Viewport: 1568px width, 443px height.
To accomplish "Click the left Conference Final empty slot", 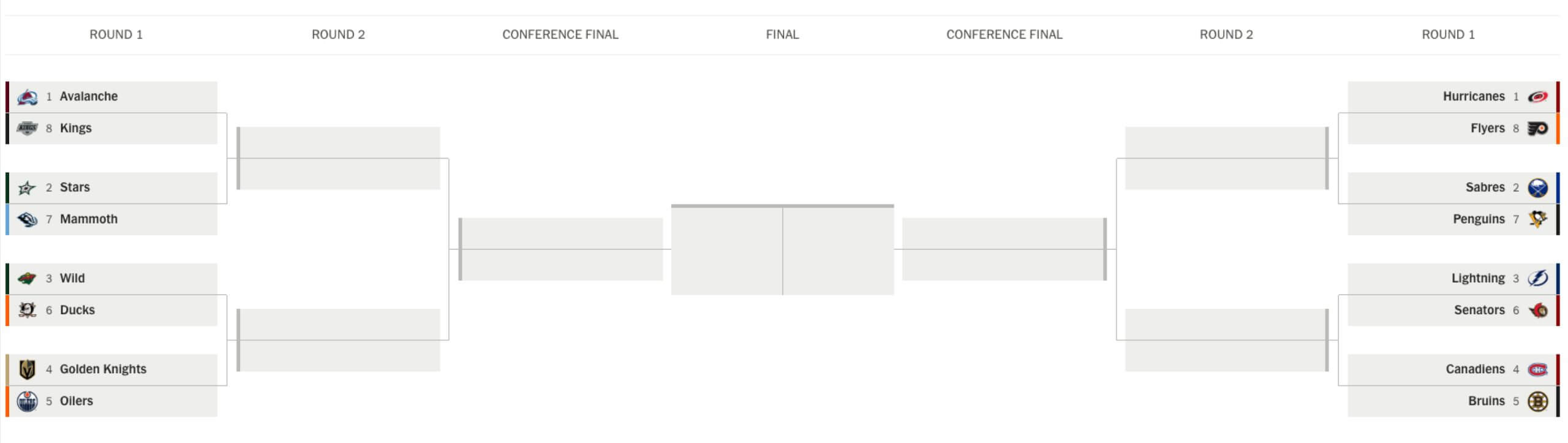I will coord(560,249).
